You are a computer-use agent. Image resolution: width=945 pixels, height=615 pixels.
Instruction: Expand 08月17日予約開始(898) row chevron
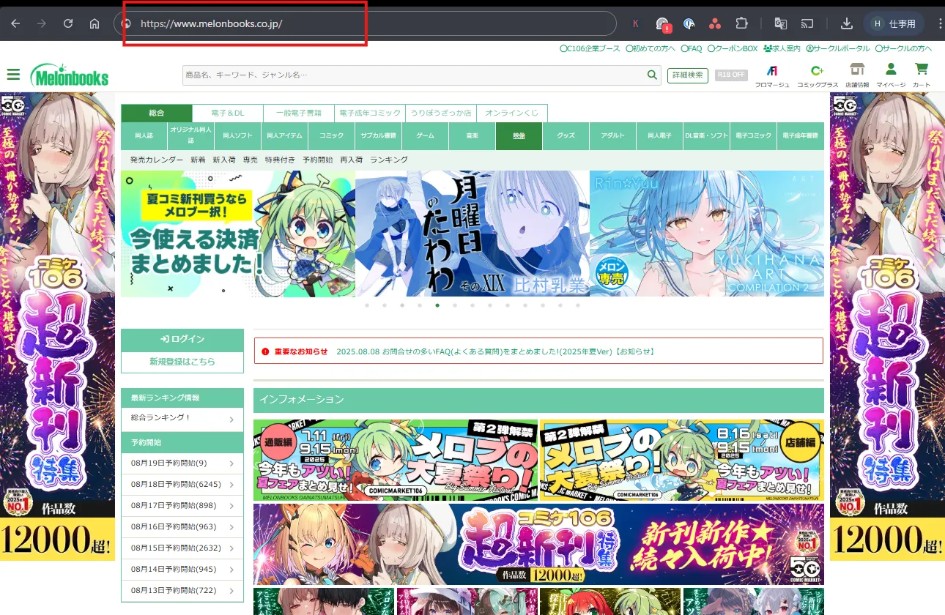(231, 505)
